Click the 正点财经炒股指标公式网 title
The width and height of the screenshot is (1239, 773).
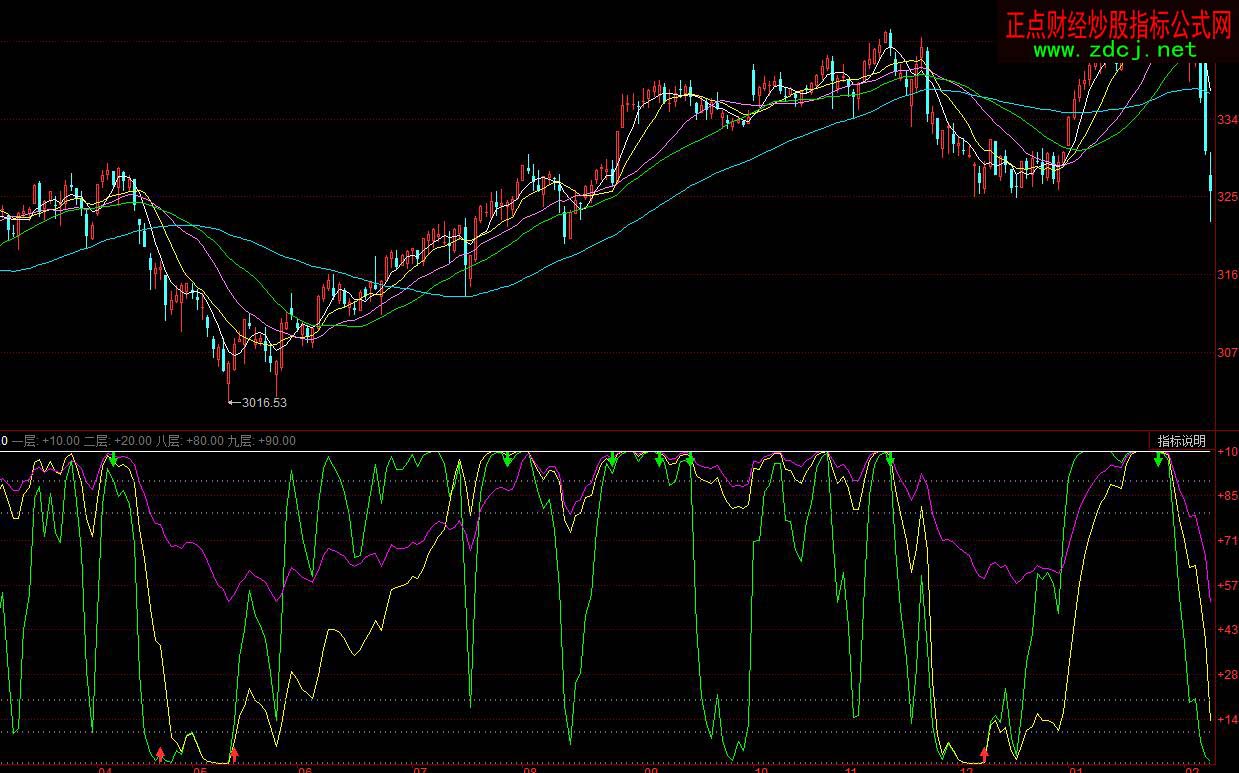tap(1118, 23)
